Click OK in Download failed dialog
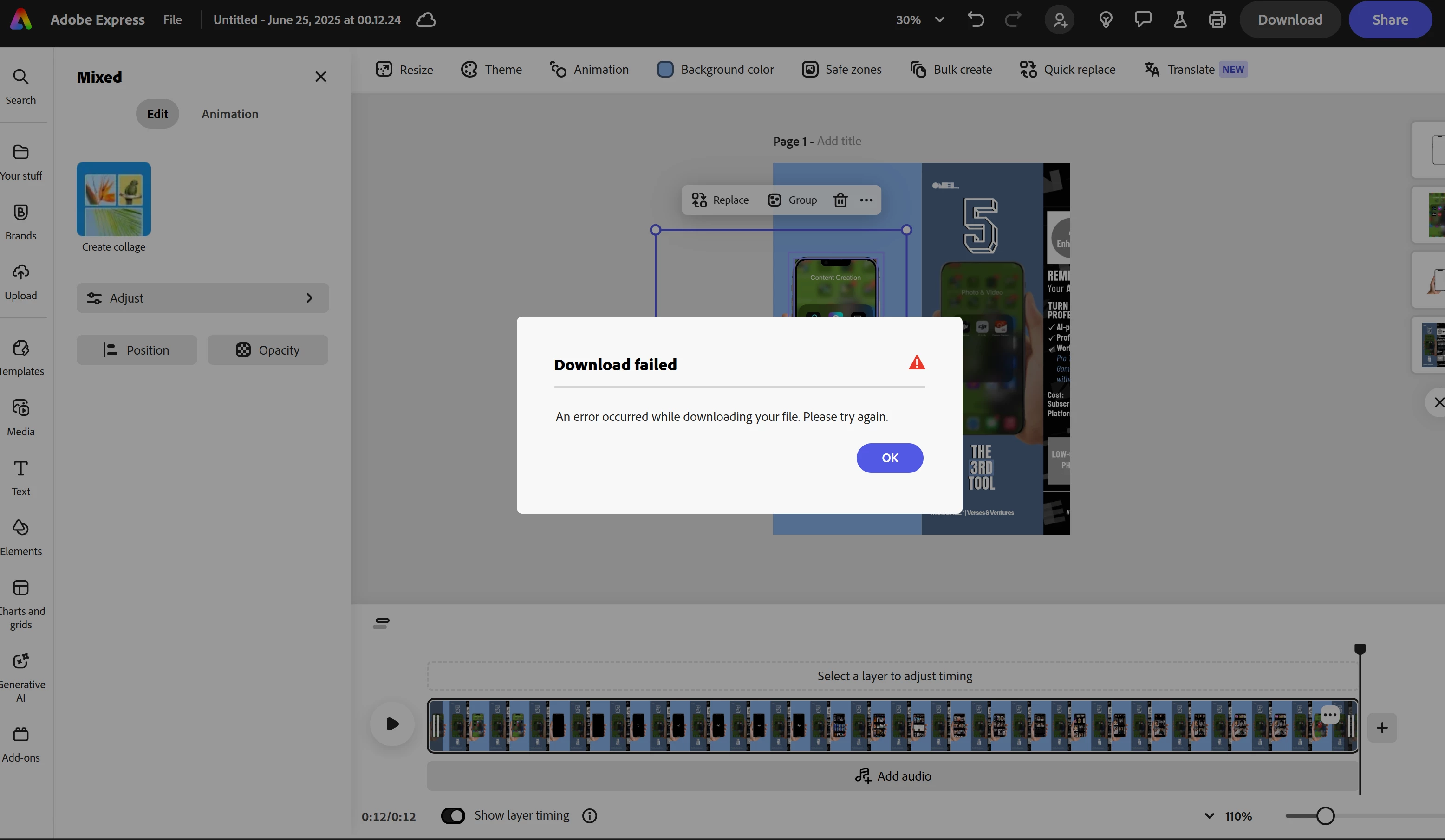This screenshot has height=840, width=1445. [x=889, y=458]
